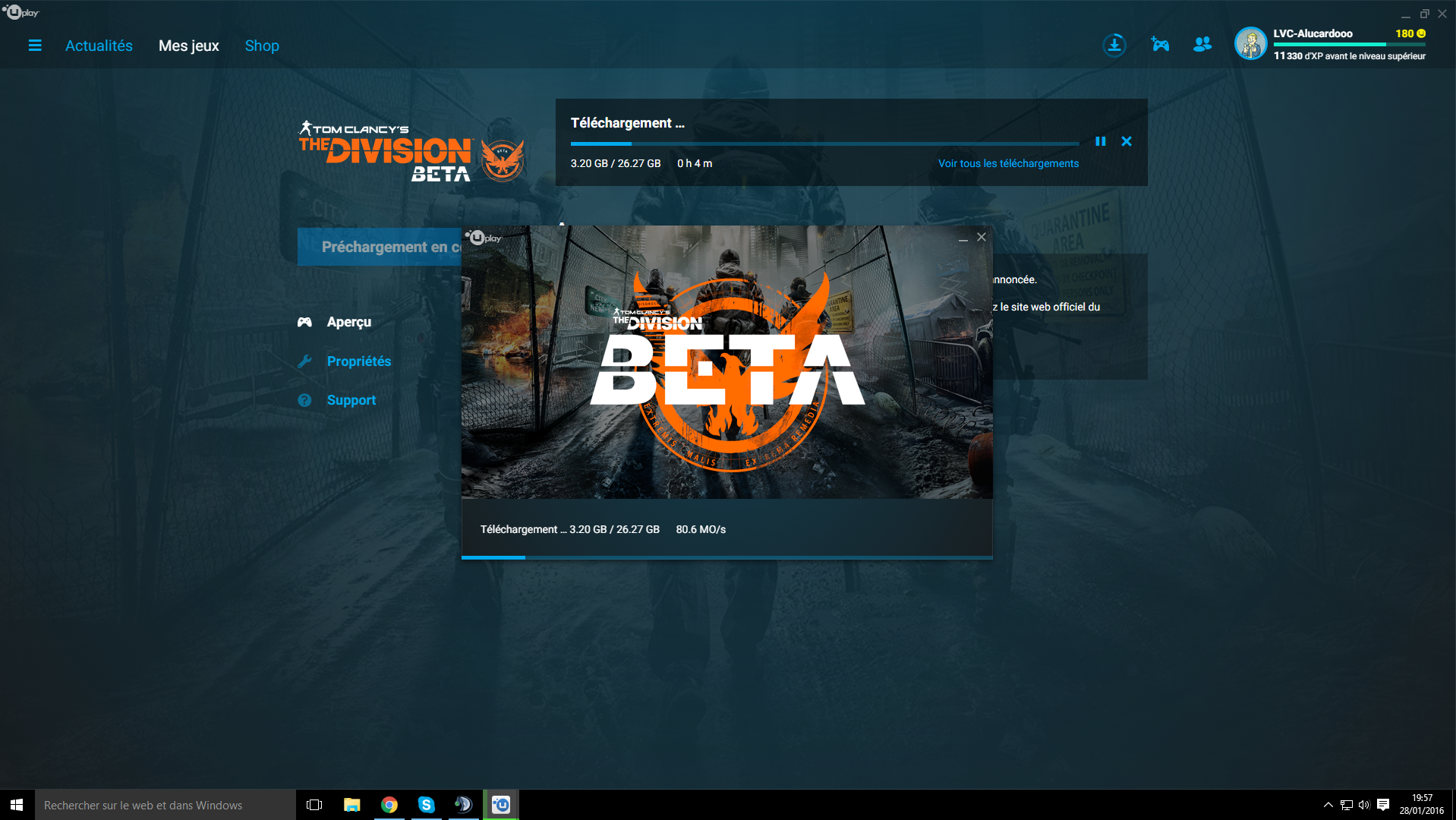Image resolution: width=1456 pixels, height=820 pixels.
Task: Click the Préchargement en cours button
Action: tap(380, 247)
